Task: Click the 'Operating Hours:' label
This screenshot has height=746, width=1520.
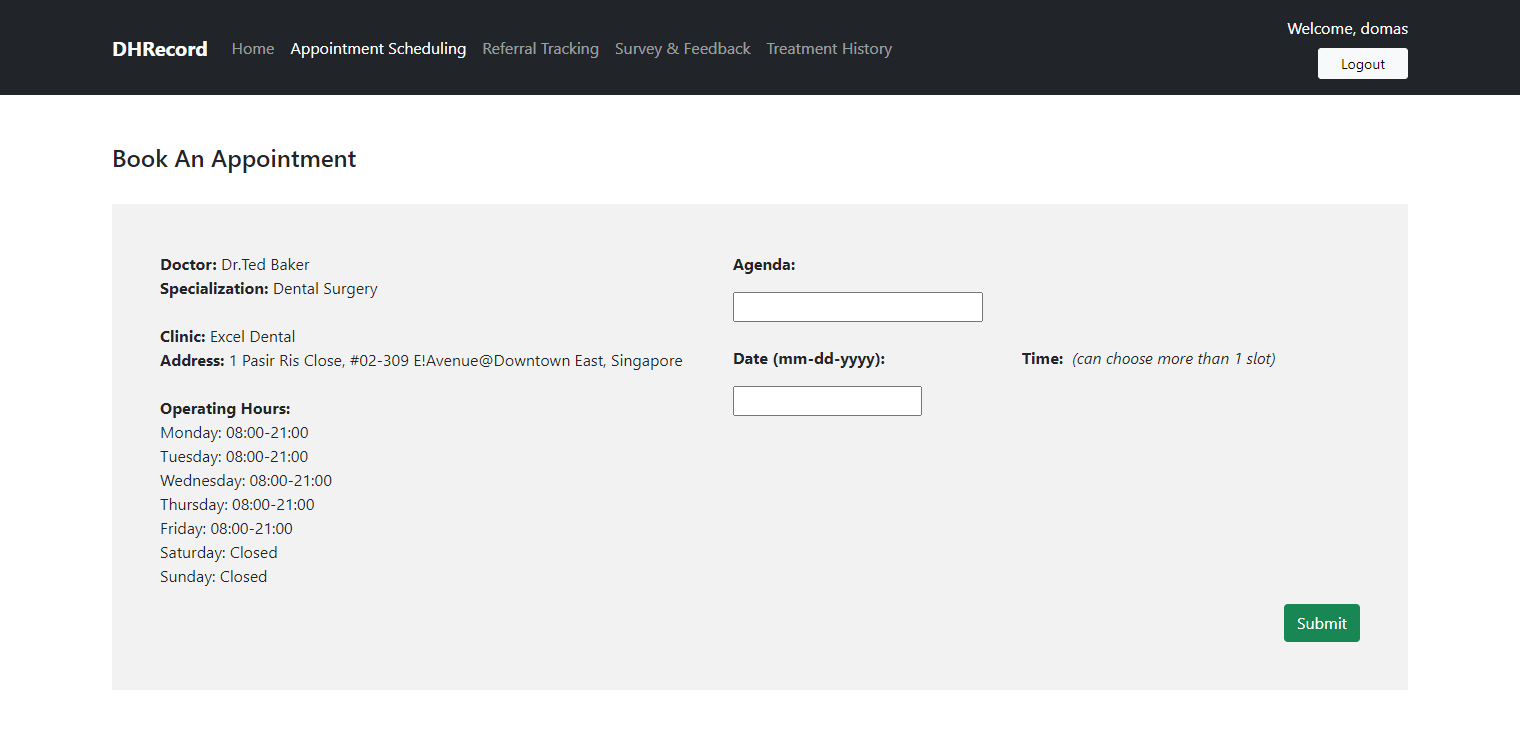Action: tap(225, 409)
